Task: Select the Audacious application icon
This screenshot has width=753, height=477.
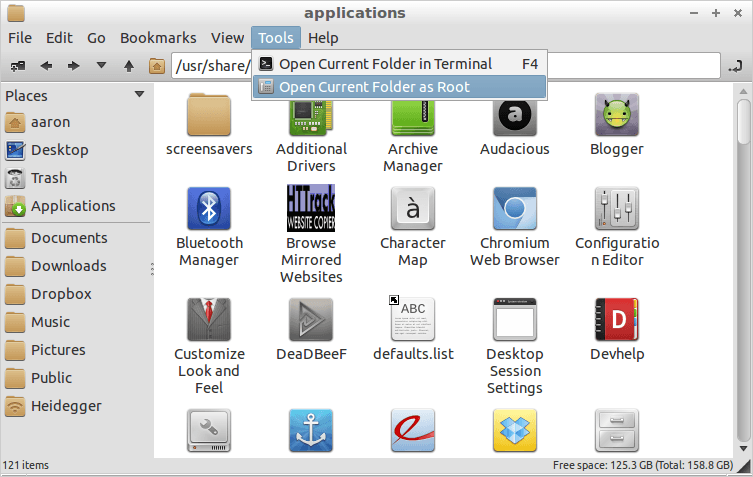Action: 515,118
